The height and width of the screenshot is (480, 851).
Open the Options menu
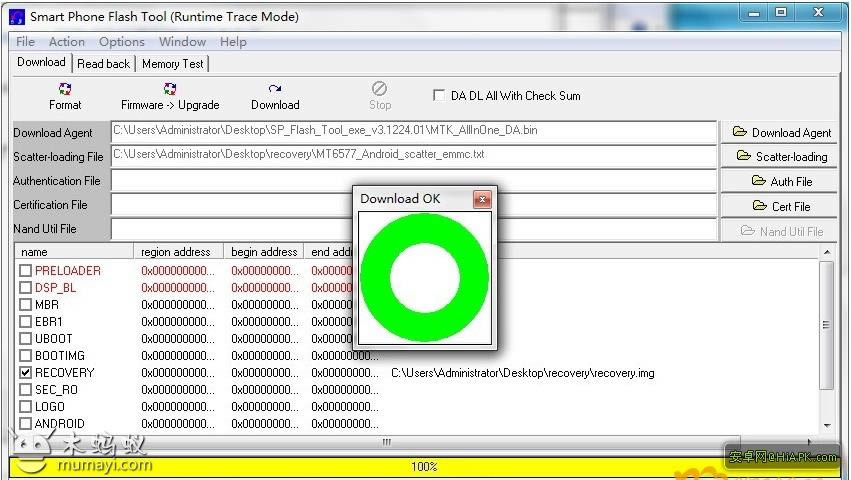coord(121,42)
